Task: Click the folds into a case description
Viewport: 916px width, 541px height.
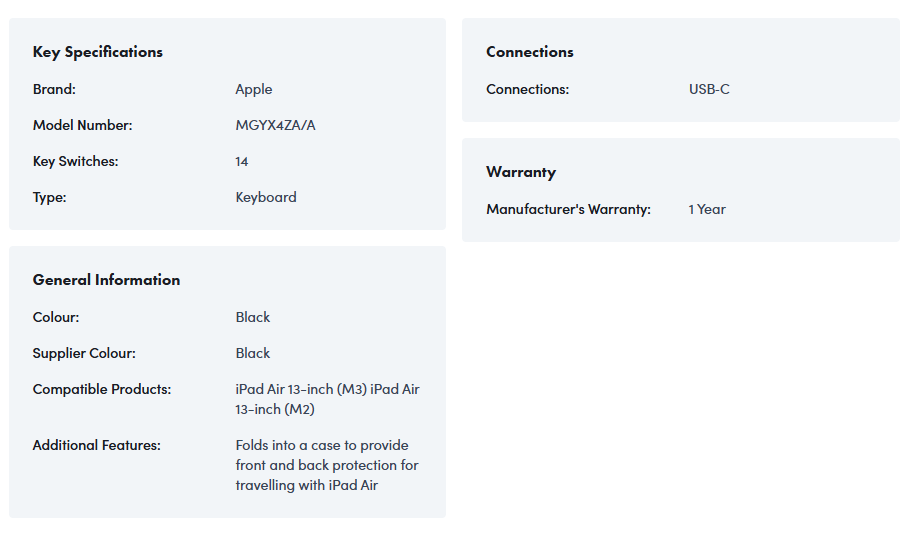Action: 327,465
